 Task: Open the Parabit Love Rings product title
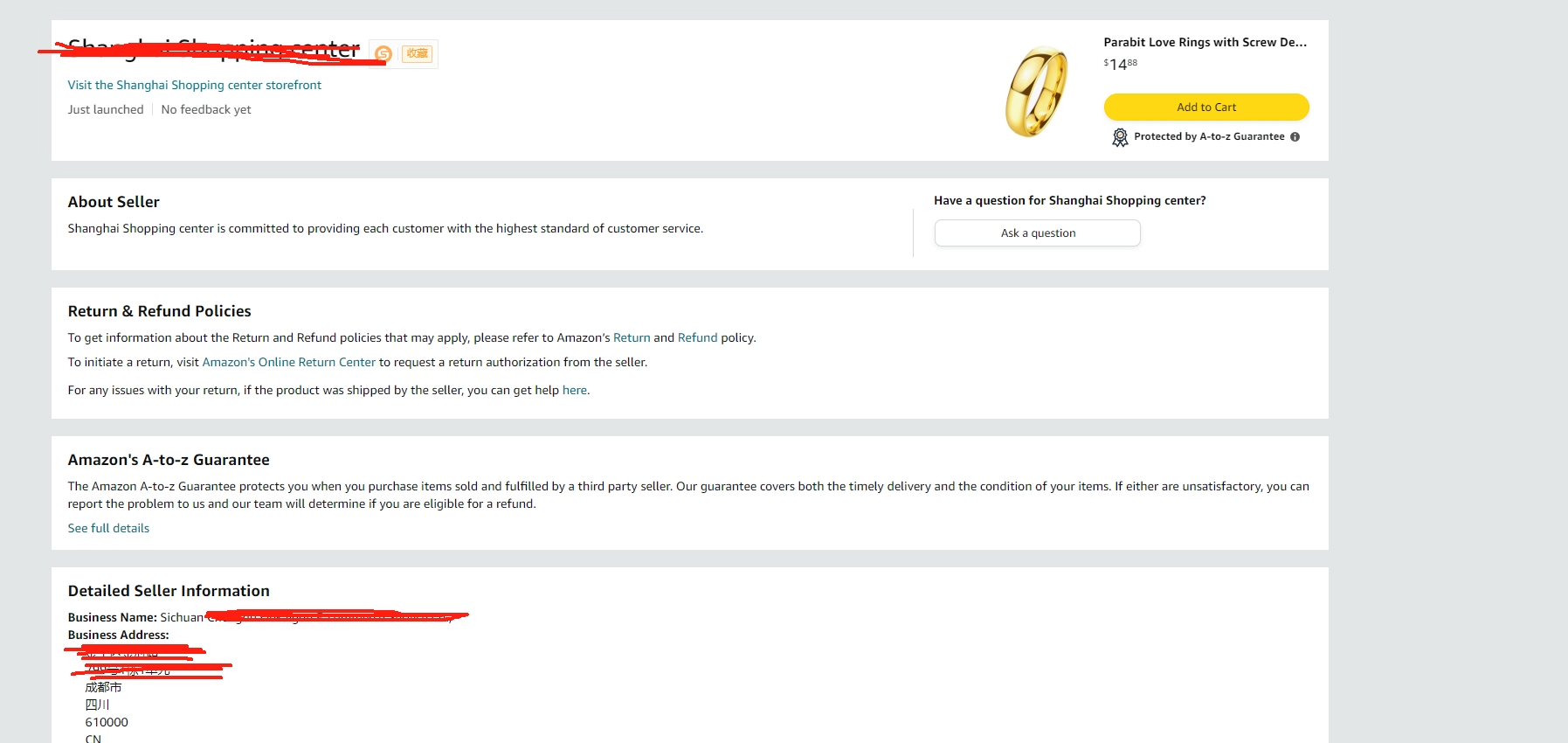1205,42
